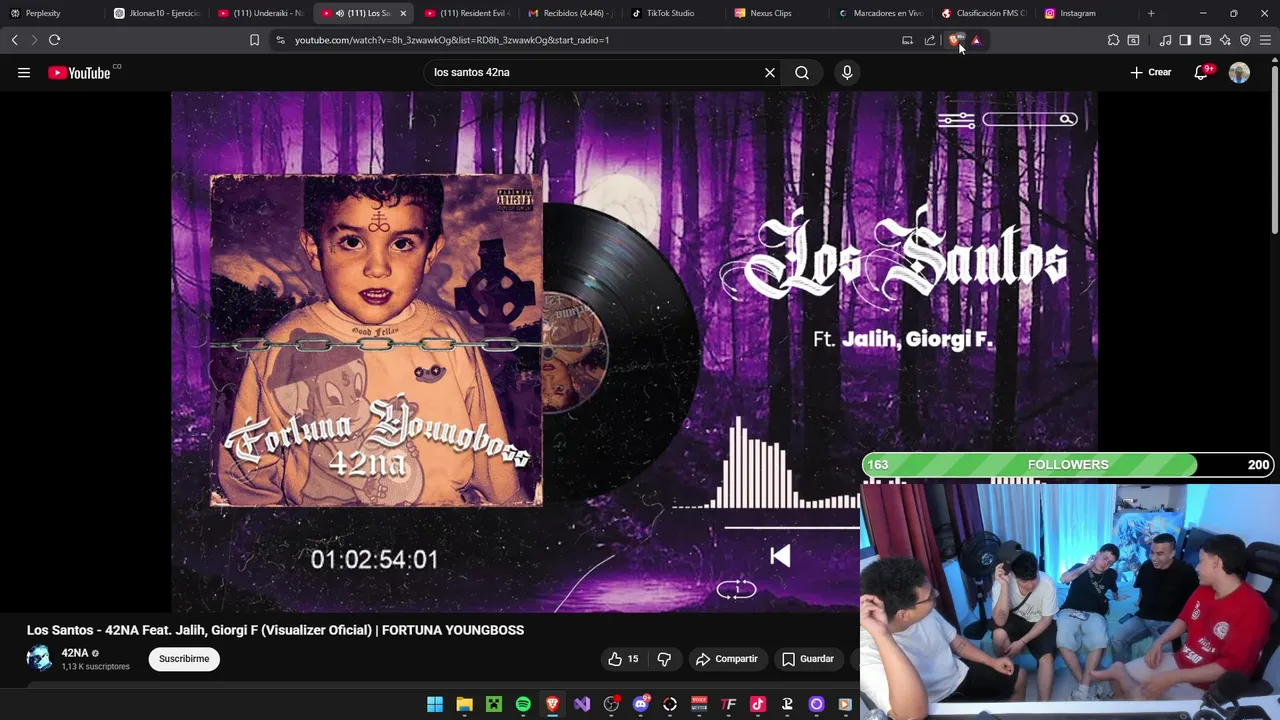Image resolution: width=1280 pixels, height=720 pixels.
Task: Open the Brave Shields lion icon
Action: tap(956, 40)
